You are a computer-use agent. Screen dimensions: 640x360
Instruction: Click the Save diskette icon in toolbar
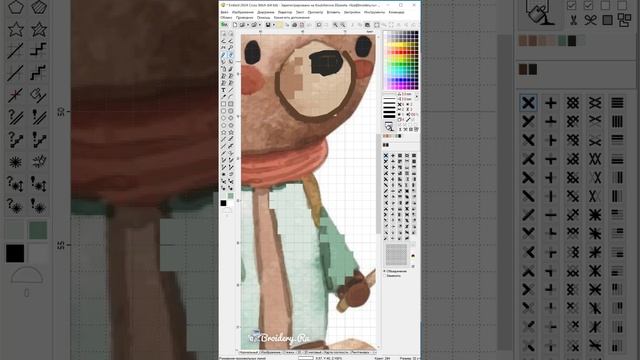[268, 24]
